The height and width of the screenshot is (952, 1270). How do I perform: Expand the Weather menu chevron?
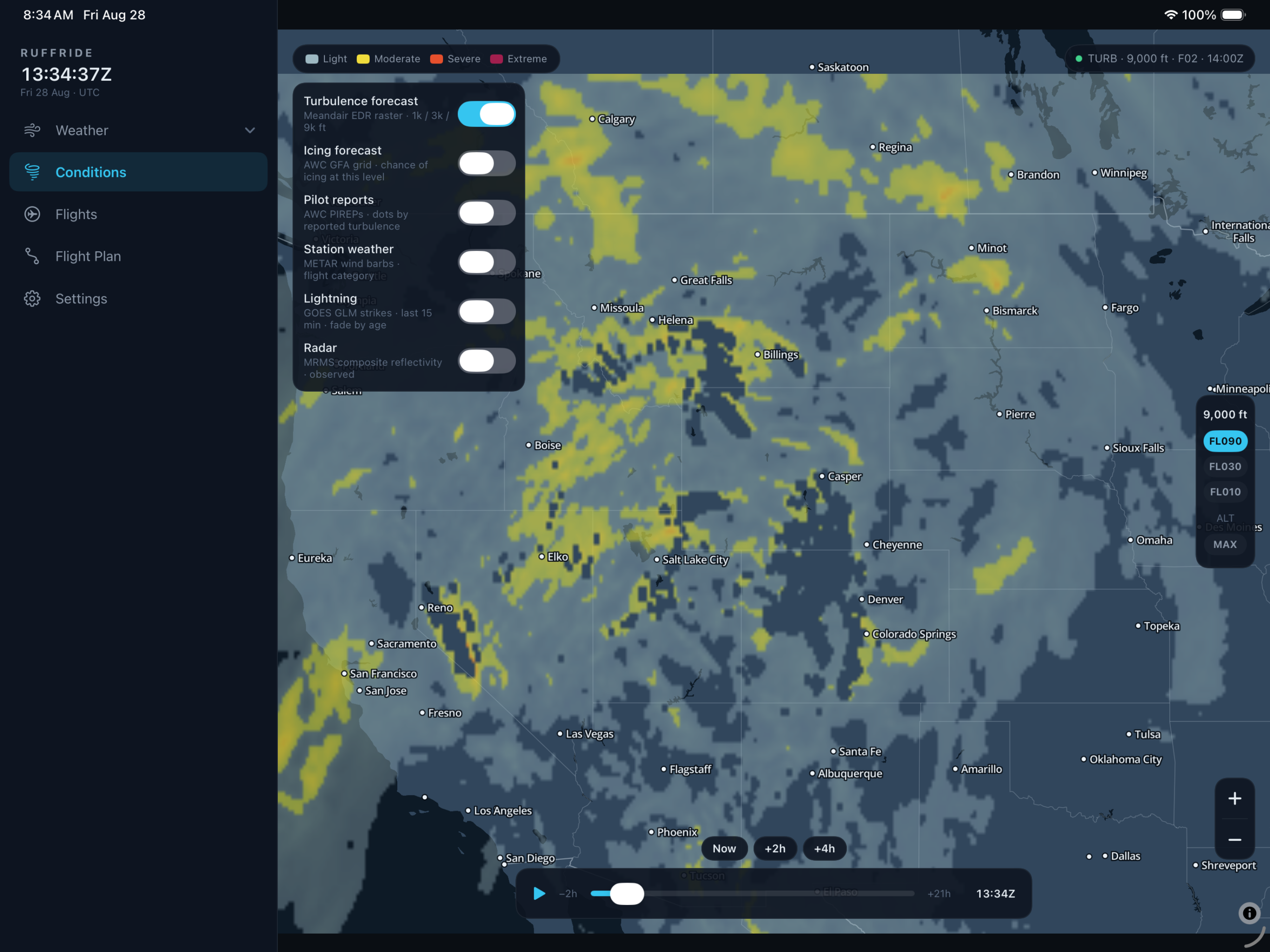pyautogui.click(x=250, y=130)
